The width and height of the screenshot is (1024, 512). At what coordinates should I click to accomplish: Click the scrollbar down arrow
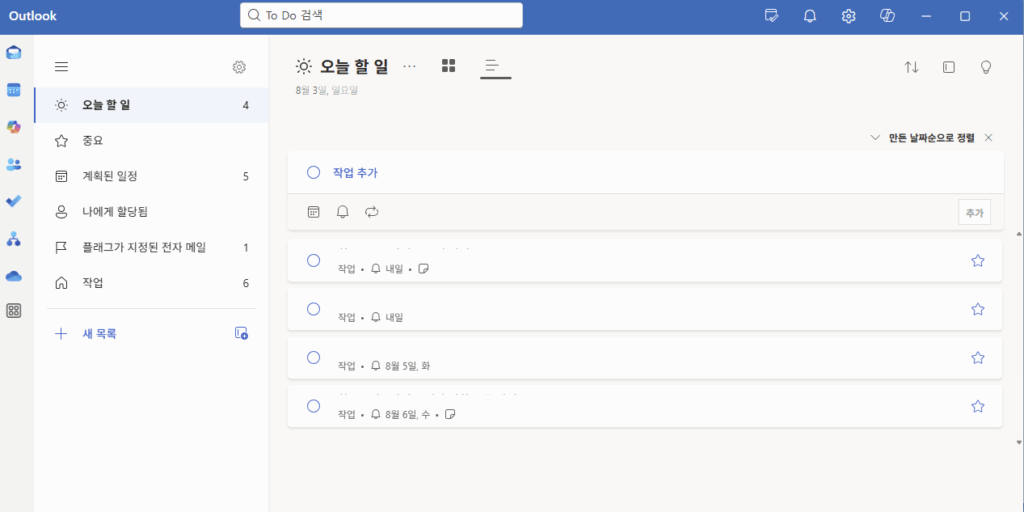tap(1019, 442)
